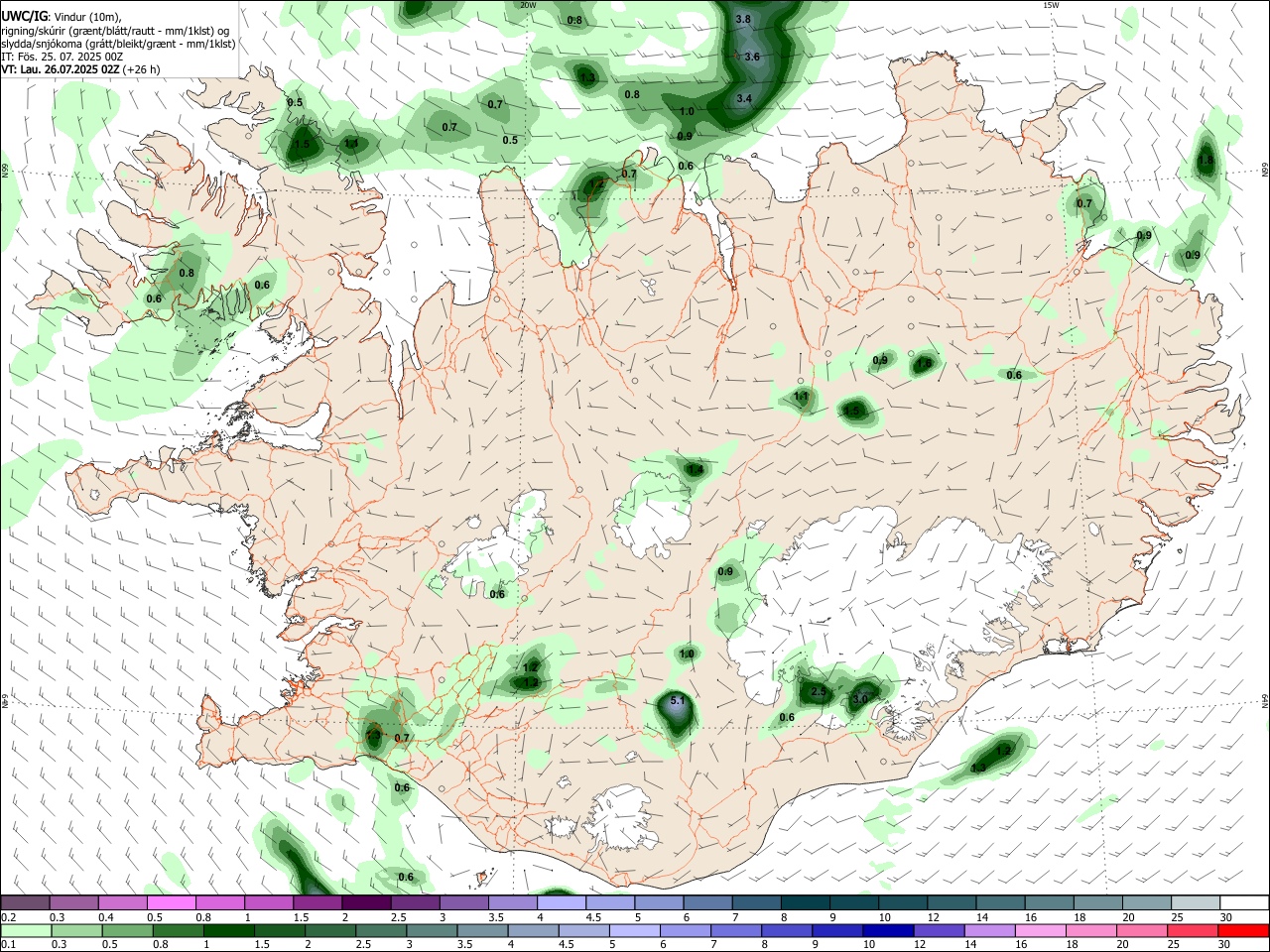Viewport: 1270px width, 952px height.
Task: Click the '0.2' label on the purple scale
Action: click(9, 917)
